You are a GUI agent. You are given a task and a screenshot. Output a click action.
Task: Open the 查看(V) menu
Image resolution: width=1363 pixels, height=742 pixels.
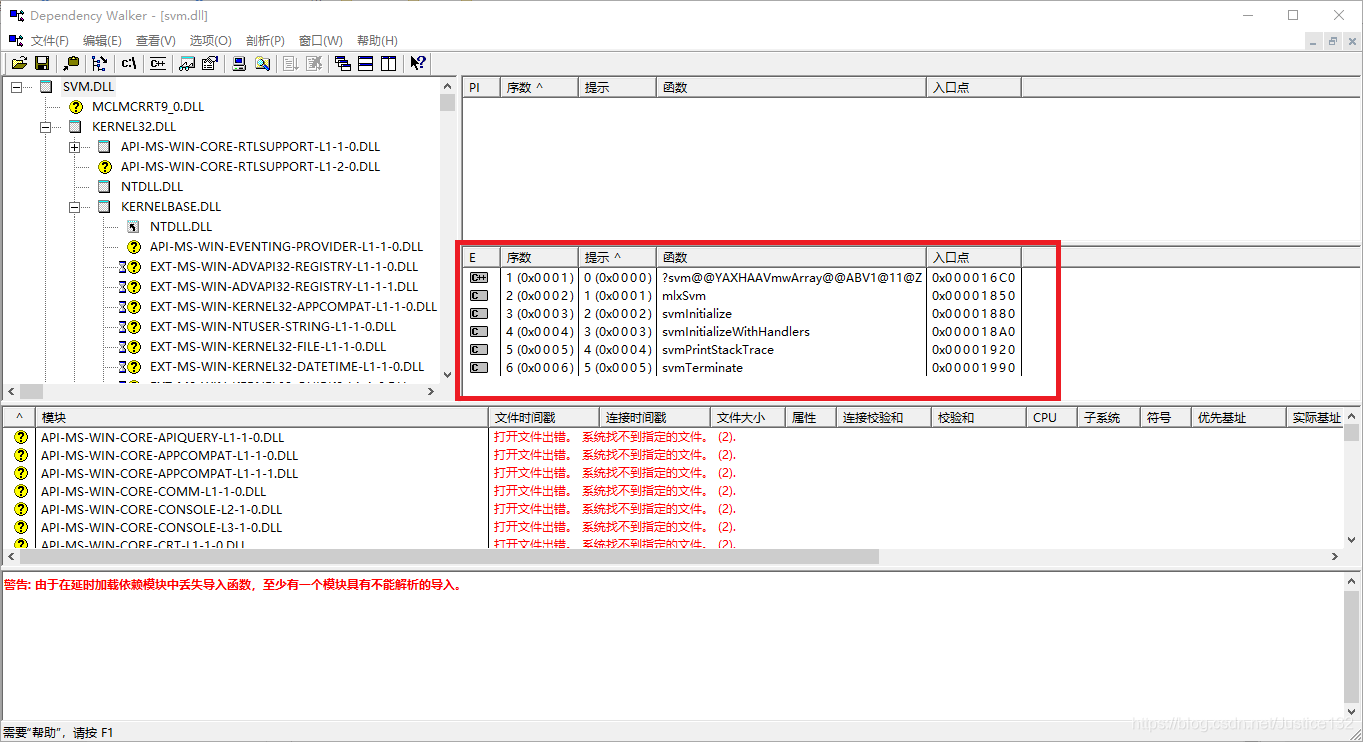click(x=155, y=40)
